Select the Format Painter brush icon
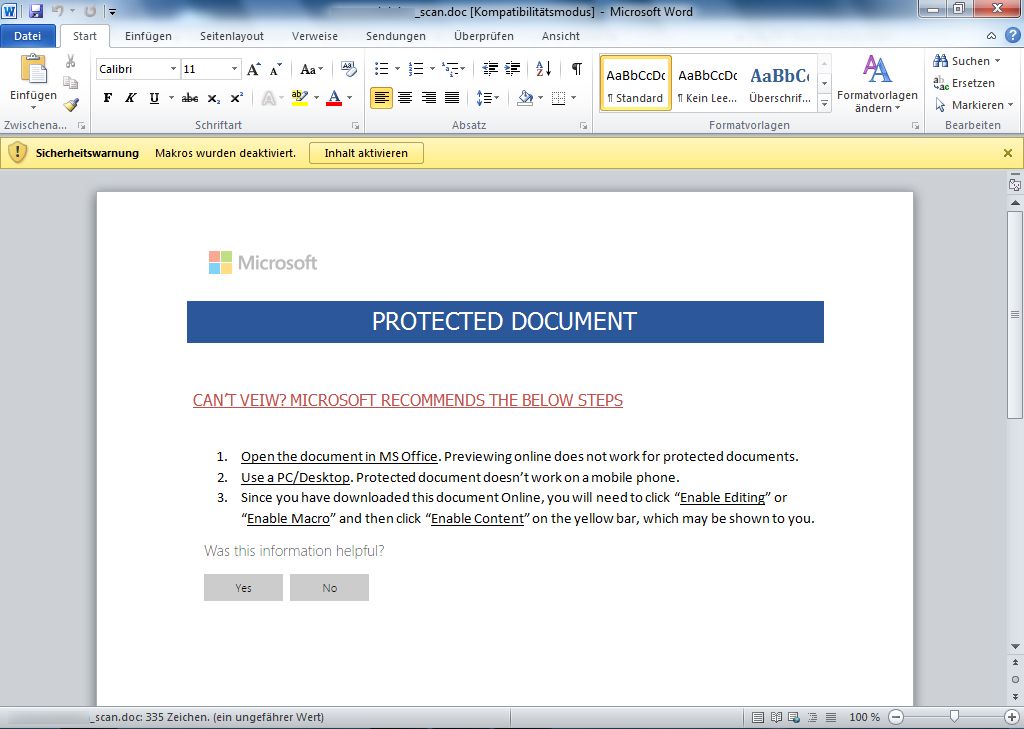This screenshot has height=729, width=1024. pyautogui.click(x=71, y=105)
